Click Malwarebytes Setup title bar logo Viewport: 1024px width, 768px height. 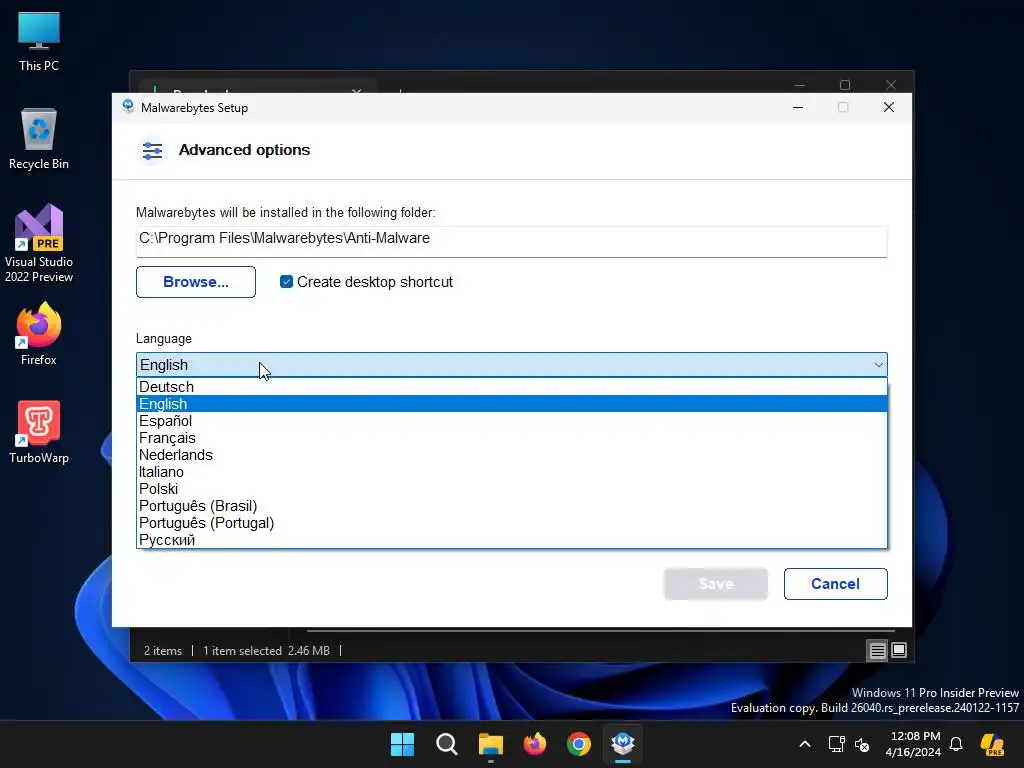pos(128,107)
